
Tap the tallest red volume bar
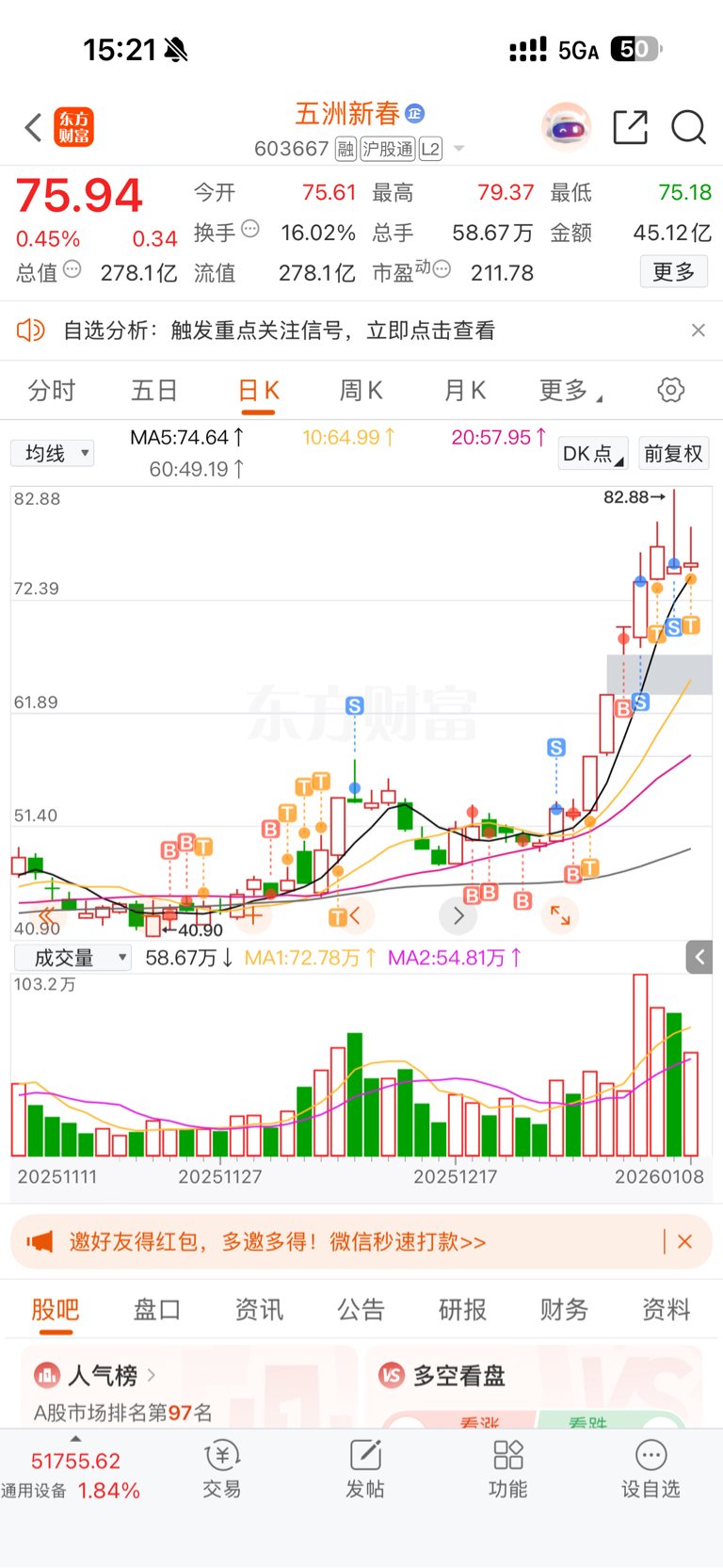pos(640,1065)
